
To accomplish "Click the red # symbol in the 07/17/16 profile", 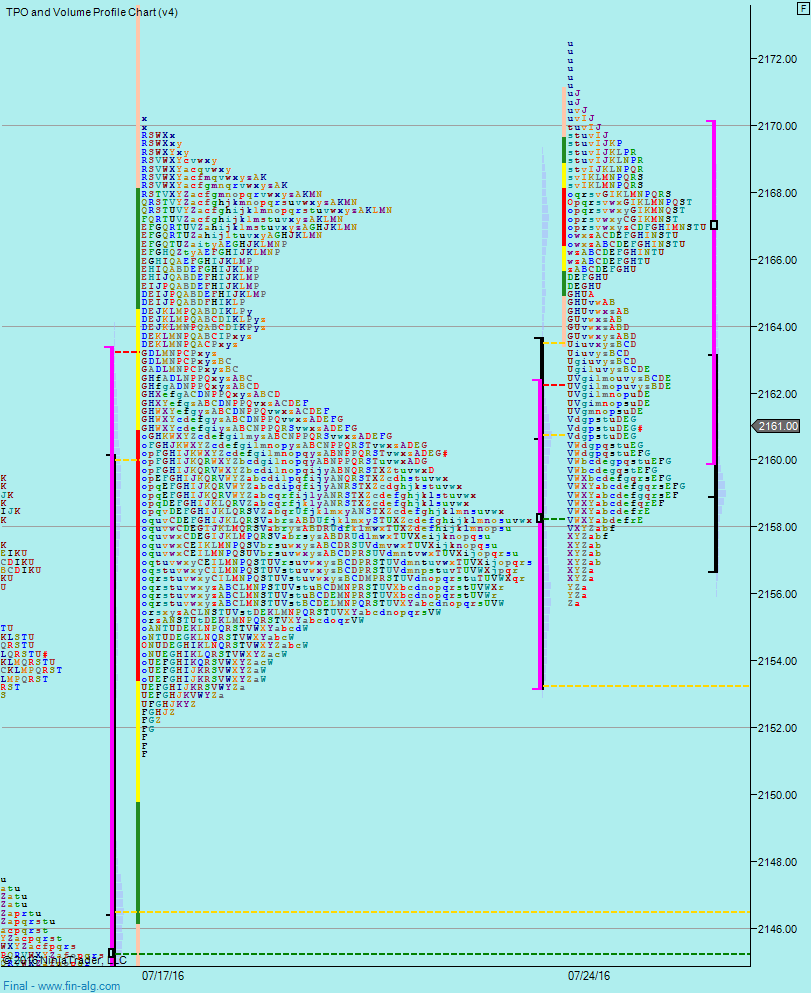I will click(x=444, y=453).
